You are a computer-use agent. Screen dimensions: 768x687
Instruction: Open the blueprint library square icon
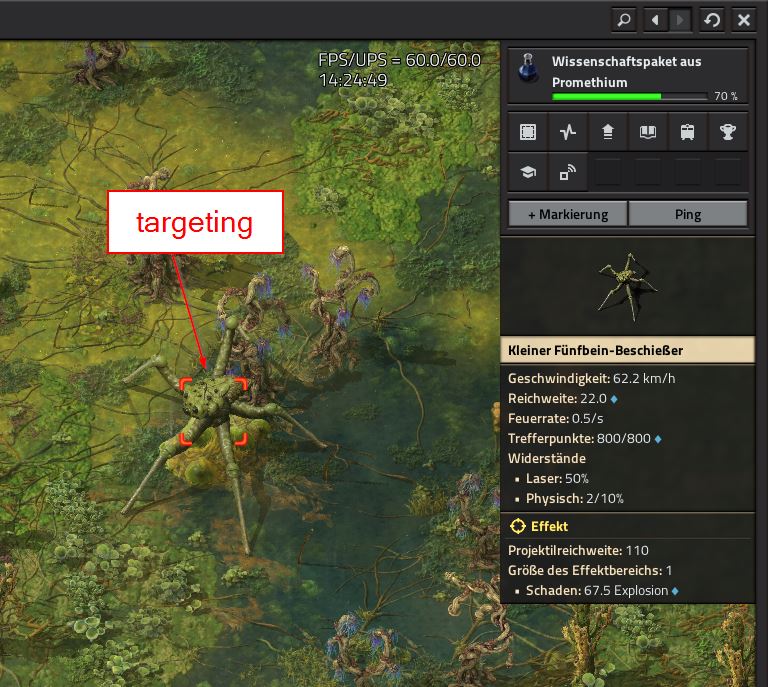tap(528, 132)
